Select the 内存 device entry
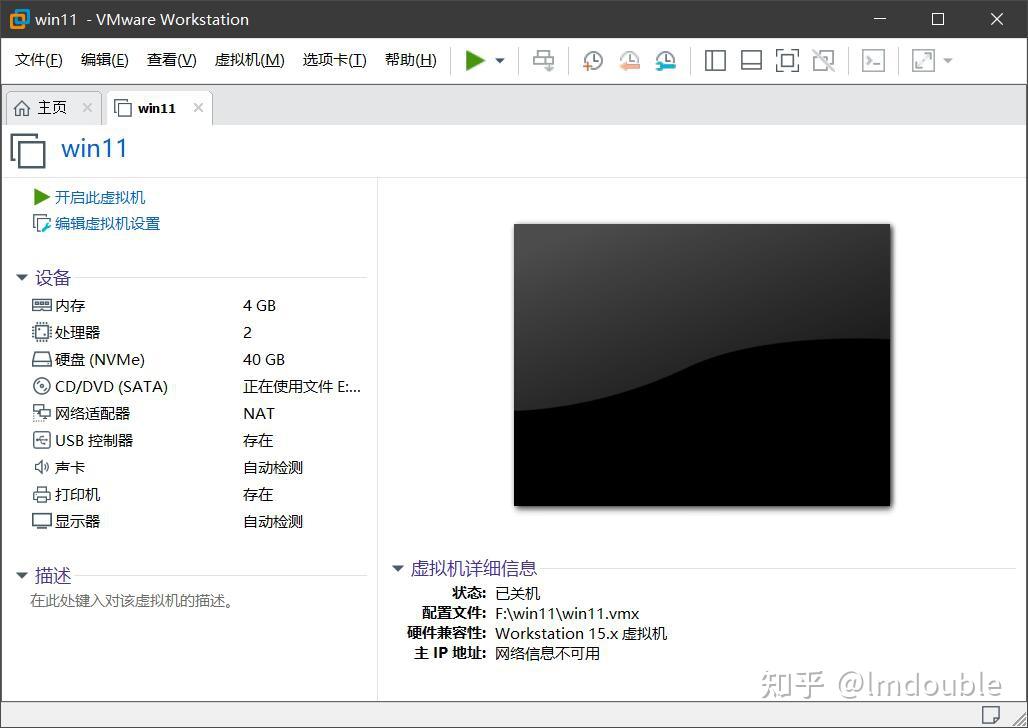The width and height of the screenshot is (1028, 728). 68,305
